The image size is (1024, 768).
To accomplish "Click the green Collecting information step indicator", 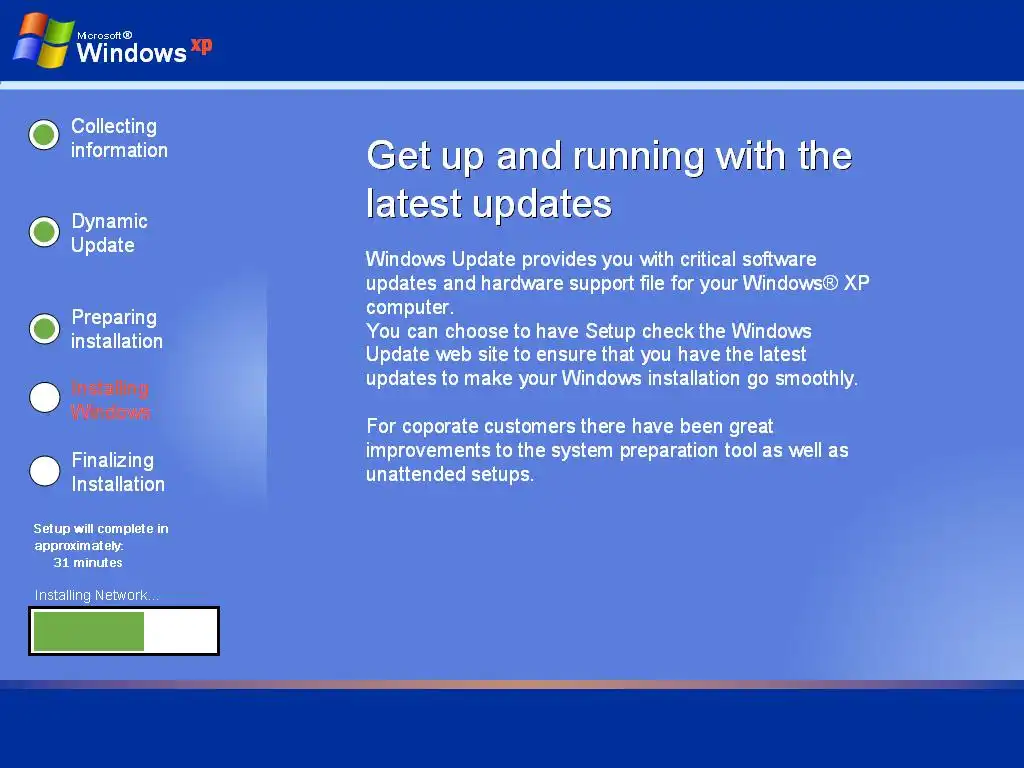I will [44, 135].
